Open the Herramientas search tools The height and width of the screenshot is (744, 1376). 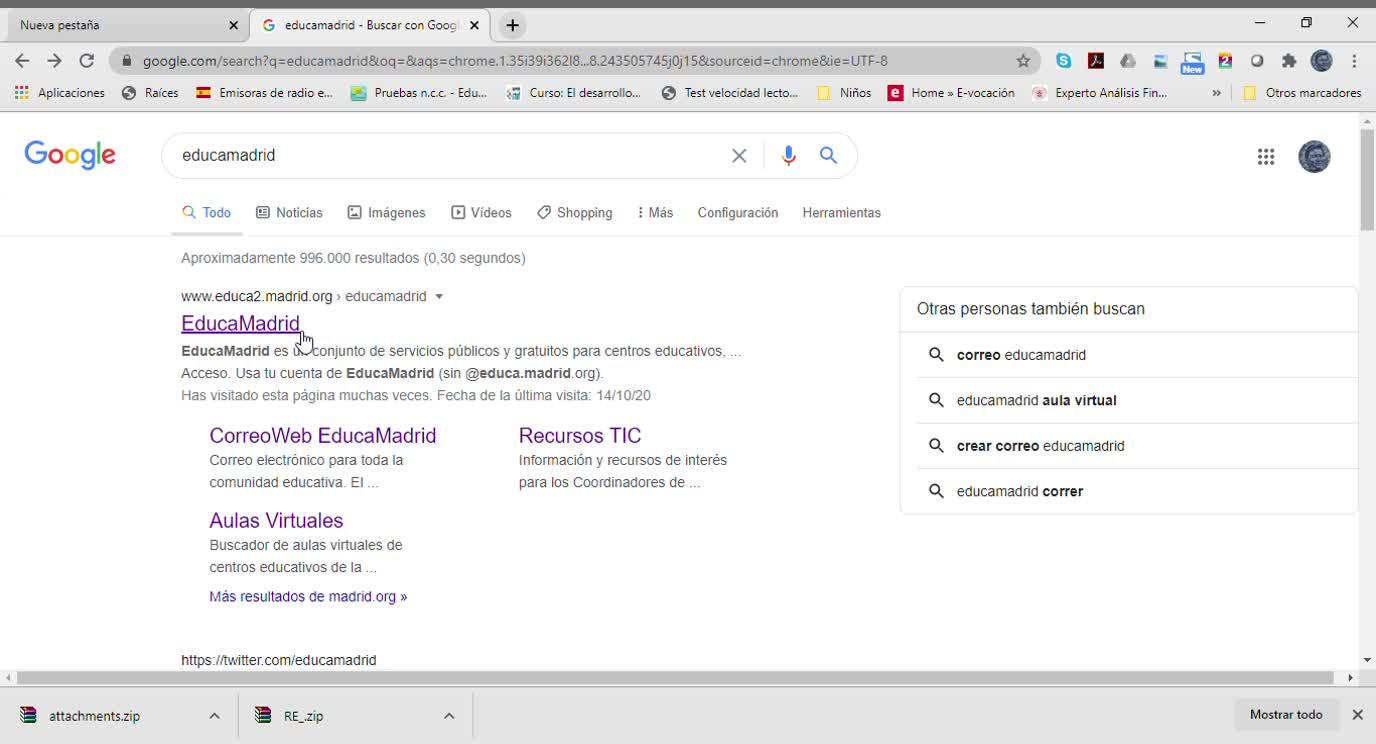pyautogui.click(x=841, y=213)
